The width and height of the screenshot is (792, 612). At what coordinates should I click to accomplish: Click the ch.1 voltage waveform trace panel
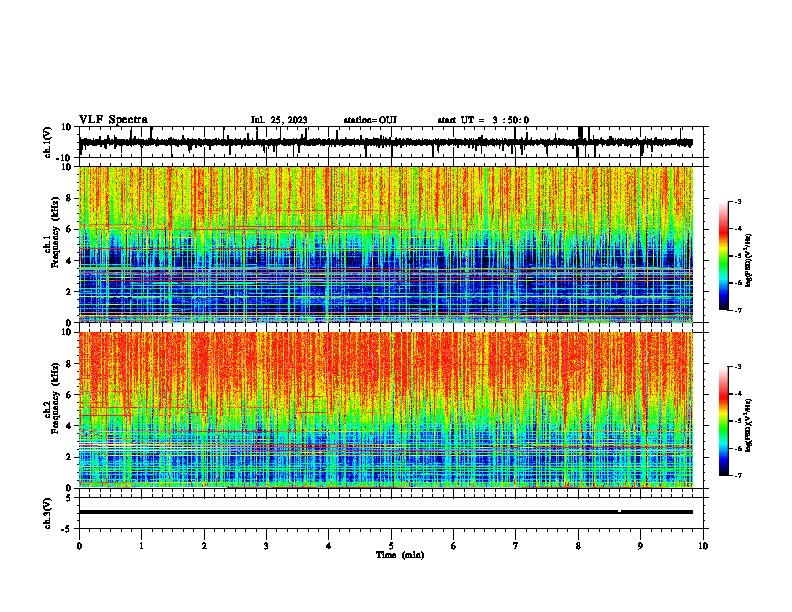pos(391,142)
